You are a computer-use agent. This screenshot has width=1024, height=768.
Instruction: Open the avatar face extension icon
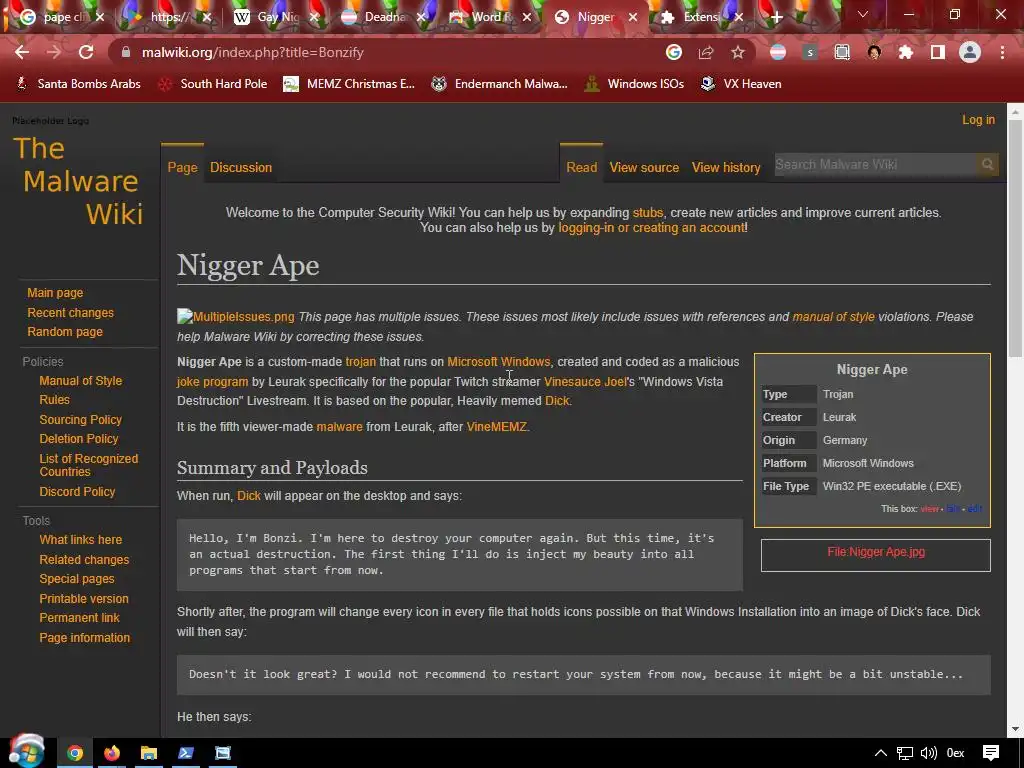[874, 52]
